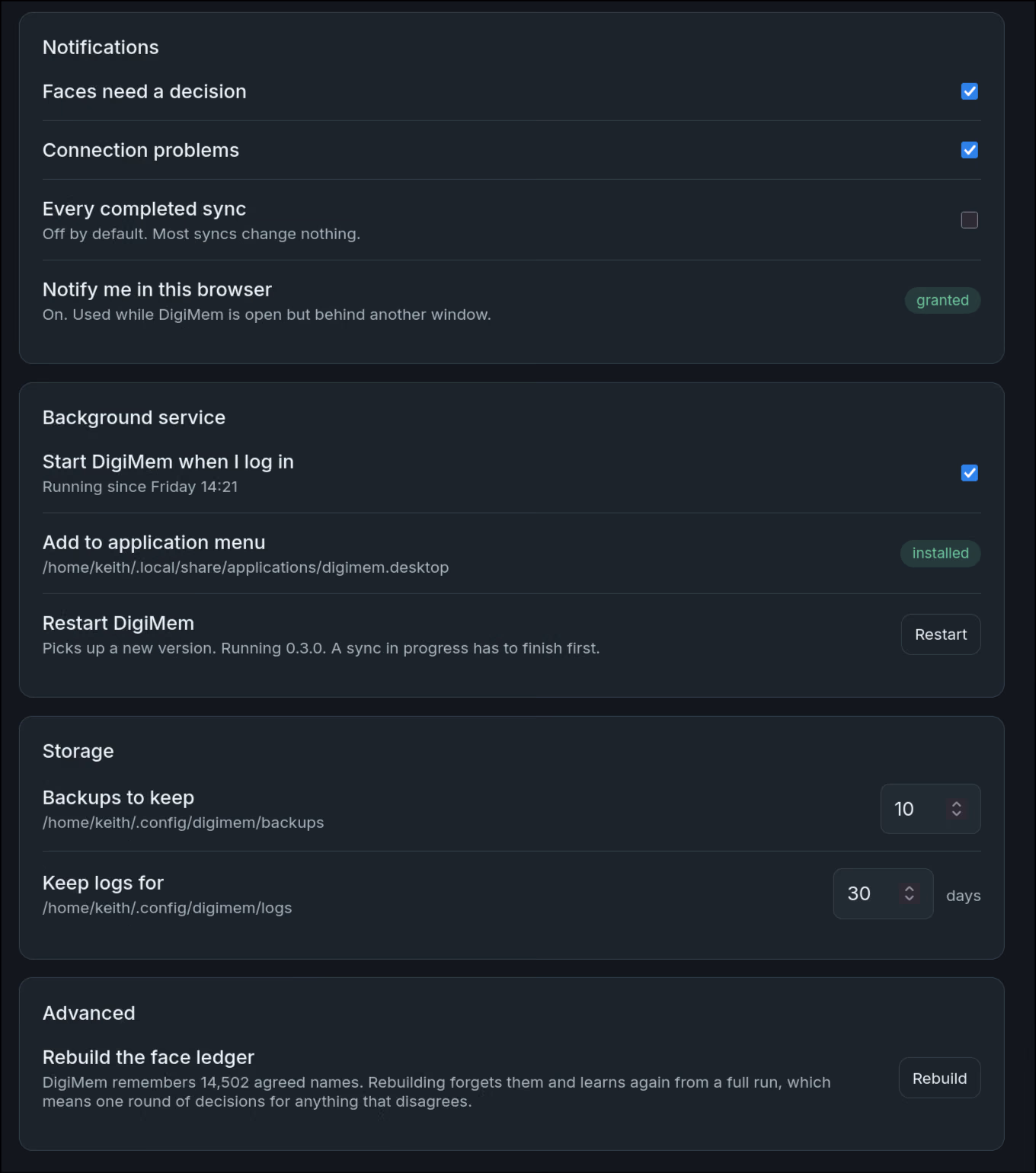Click the backups folder path text
The height and width of the screenshot is (1173, 1036).
click(x=183, y=823)
